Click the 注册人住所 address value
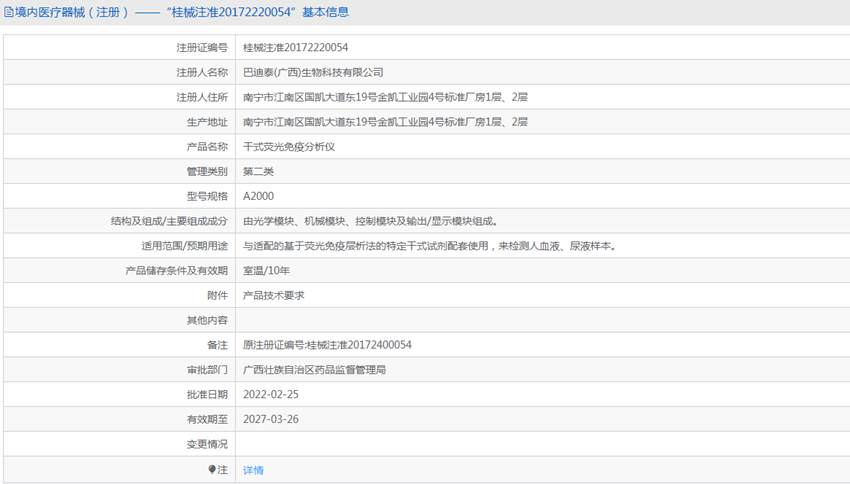 tap(385, 97)
